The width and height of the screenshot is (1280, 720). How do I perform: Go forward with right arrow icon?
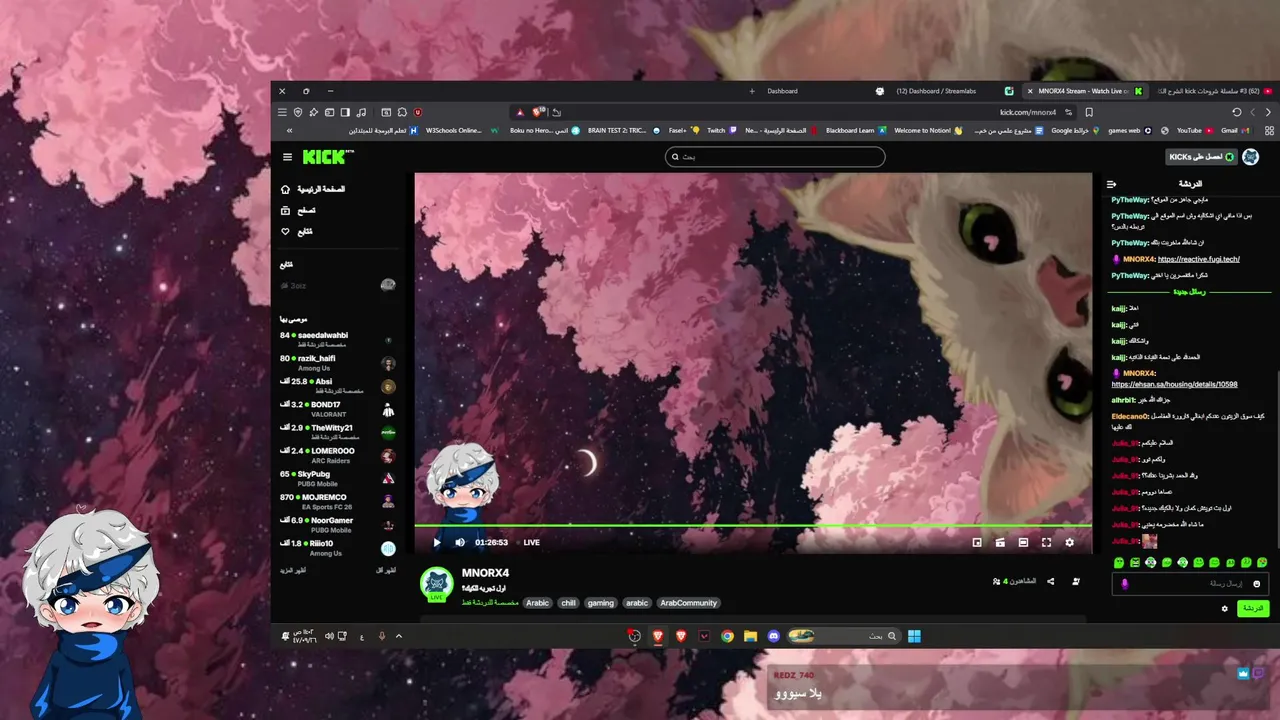[1269, 112]
